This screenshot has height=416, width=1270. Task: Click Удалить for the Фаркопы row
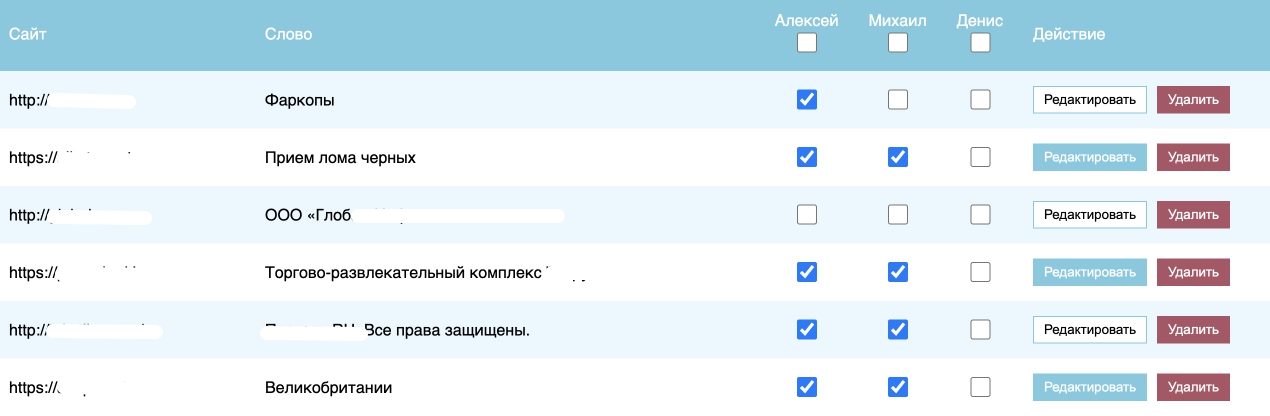(x=1193, y=100)
